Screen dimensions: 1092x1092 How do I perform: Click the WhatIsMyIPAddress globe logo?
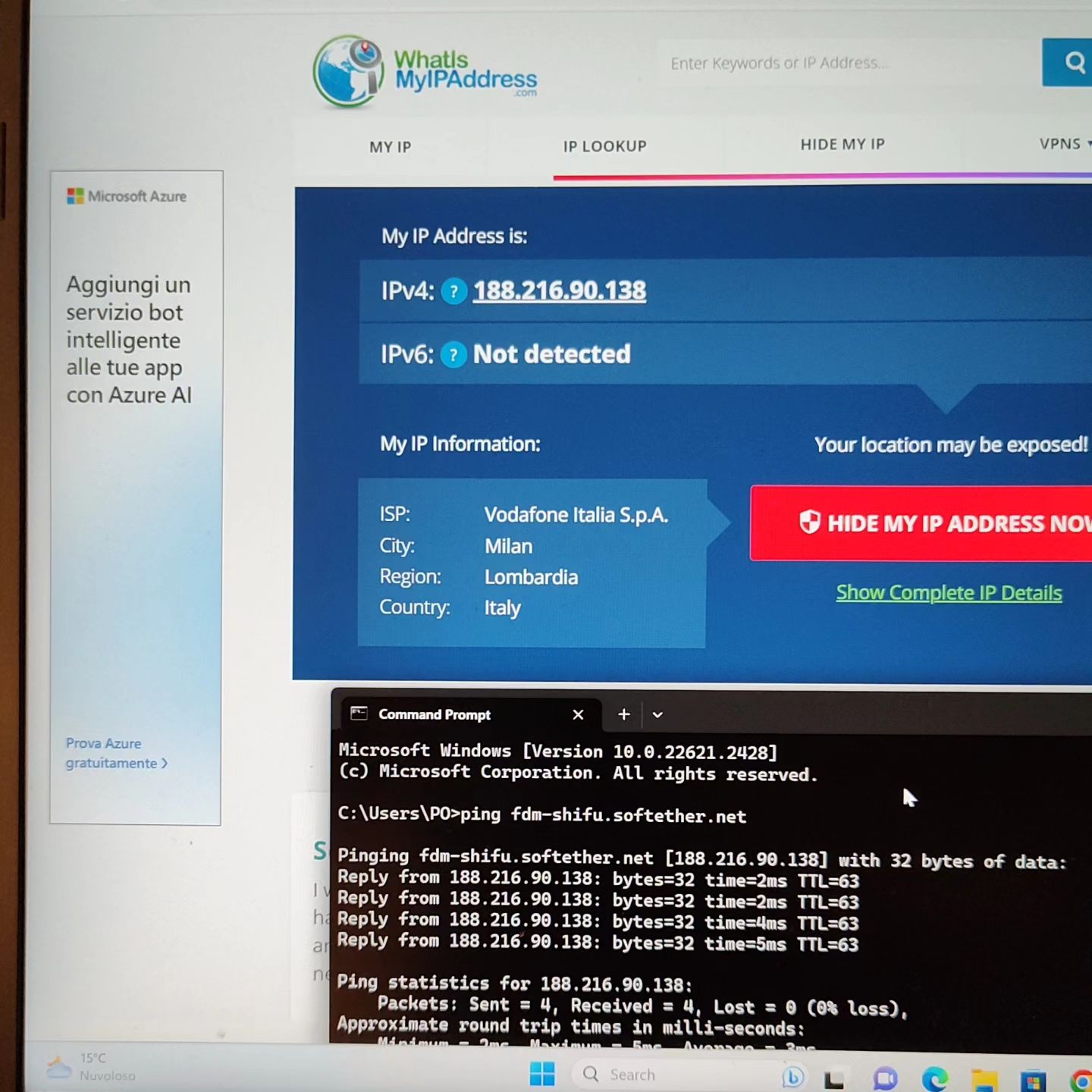pos(349,71)
